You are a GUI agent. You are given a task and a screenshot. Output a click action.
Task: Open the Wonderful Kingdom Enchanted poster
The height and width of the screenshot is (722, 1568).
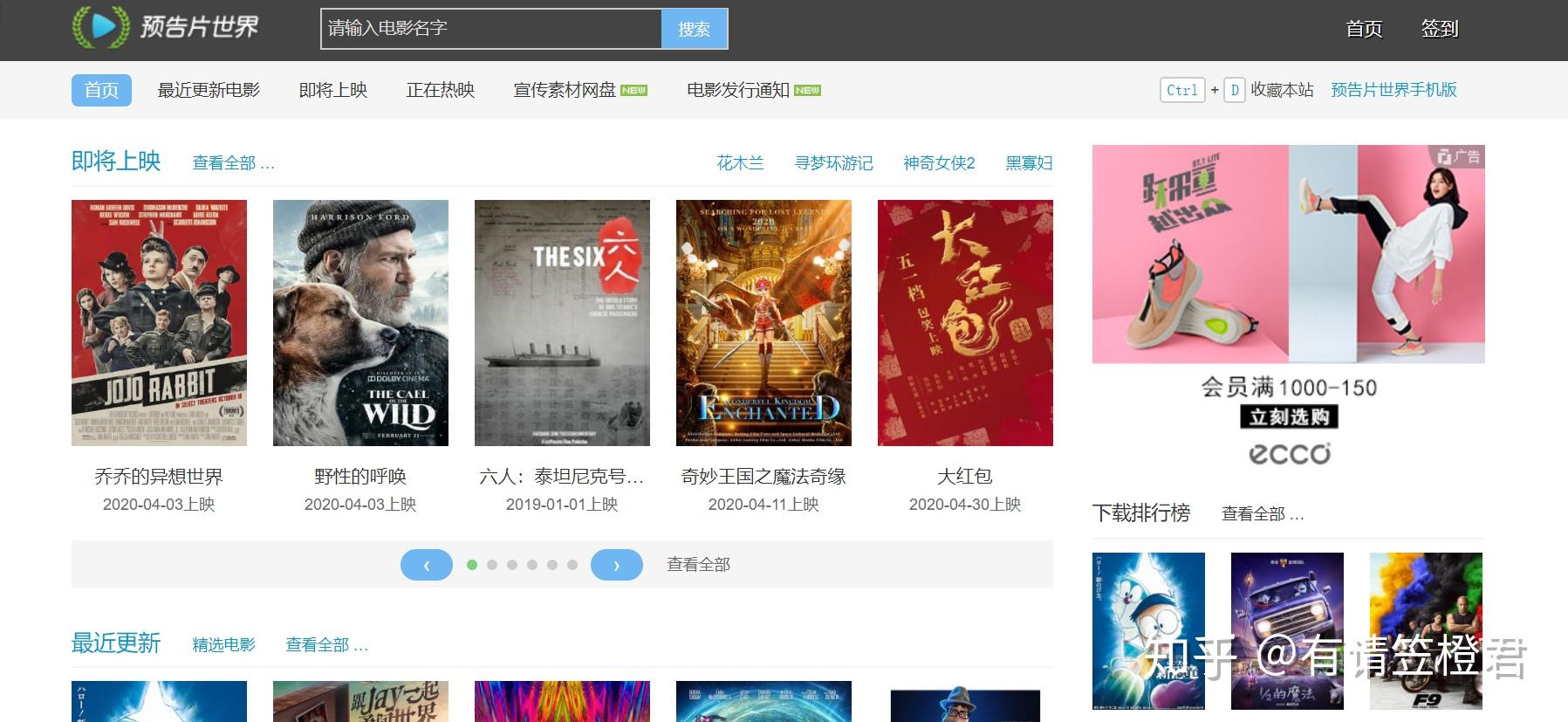click(763, 323)
